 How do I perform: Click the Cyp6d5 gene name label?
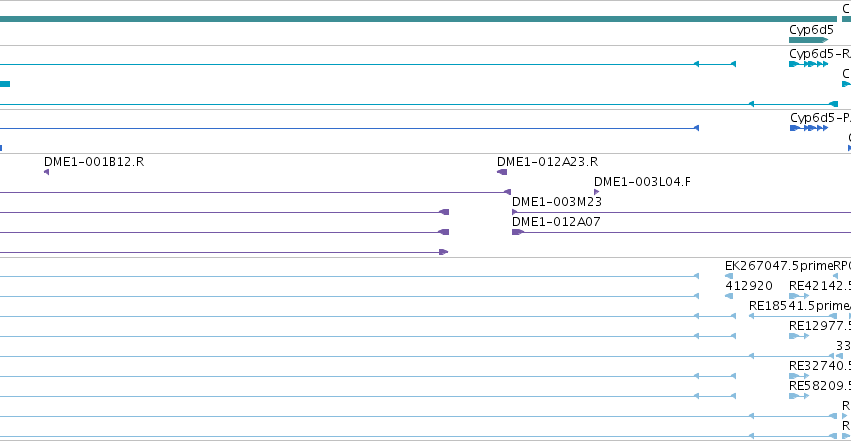click(x=811, y=30)
